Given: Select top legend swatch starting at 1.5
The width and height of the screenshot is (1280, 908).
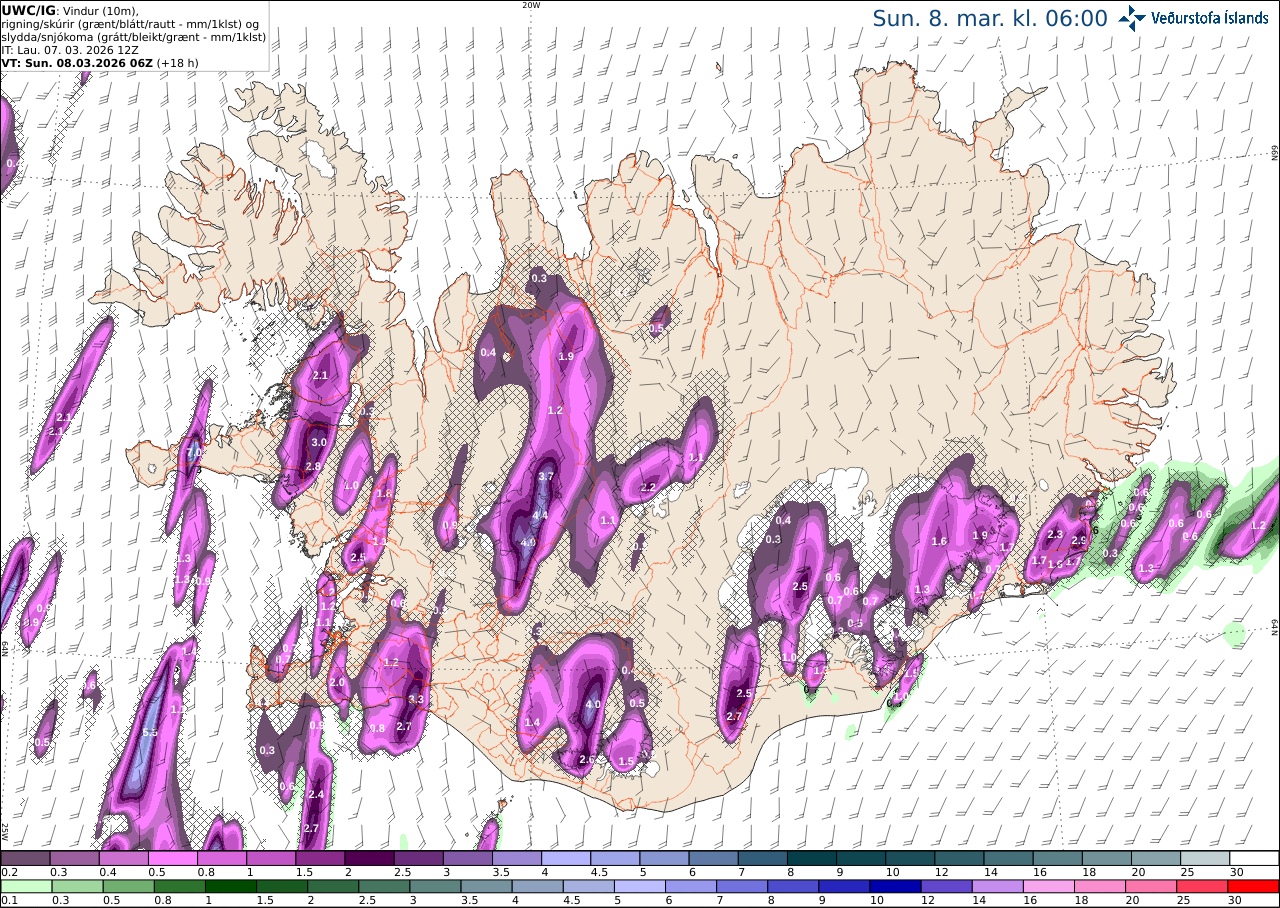Looking at the screenshot, I should coord(321,858).
